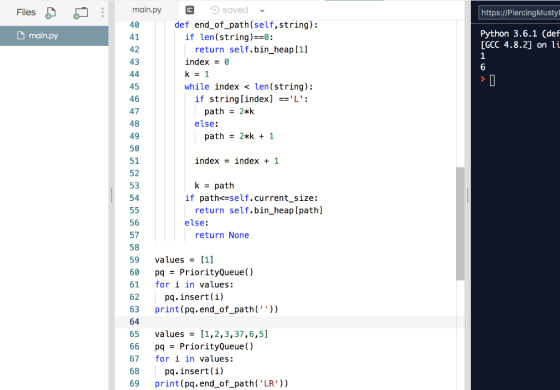Image resolution: width=560 pixels, height=390 pixels.
Task: Click the editor vertical scrollbar thumb
Action: click(x=460, y=224)
